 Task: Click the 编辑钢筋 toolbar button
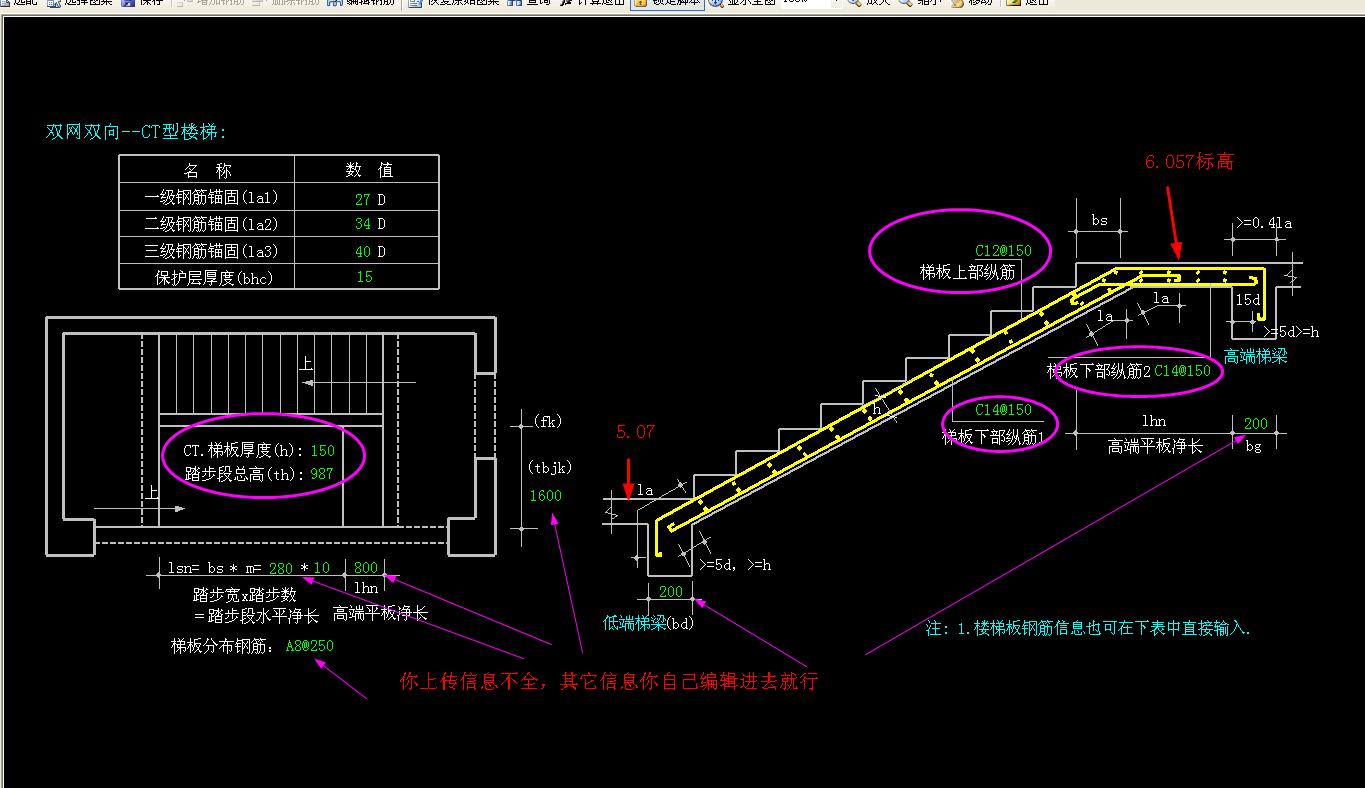(x=361, y=3)
